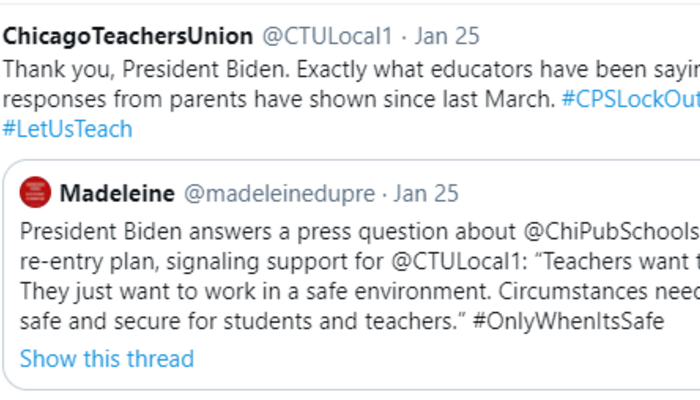This screenshot has height=400, width=700.
Task: Open the @ChiPubSchools mention
Action: point(611,233)
